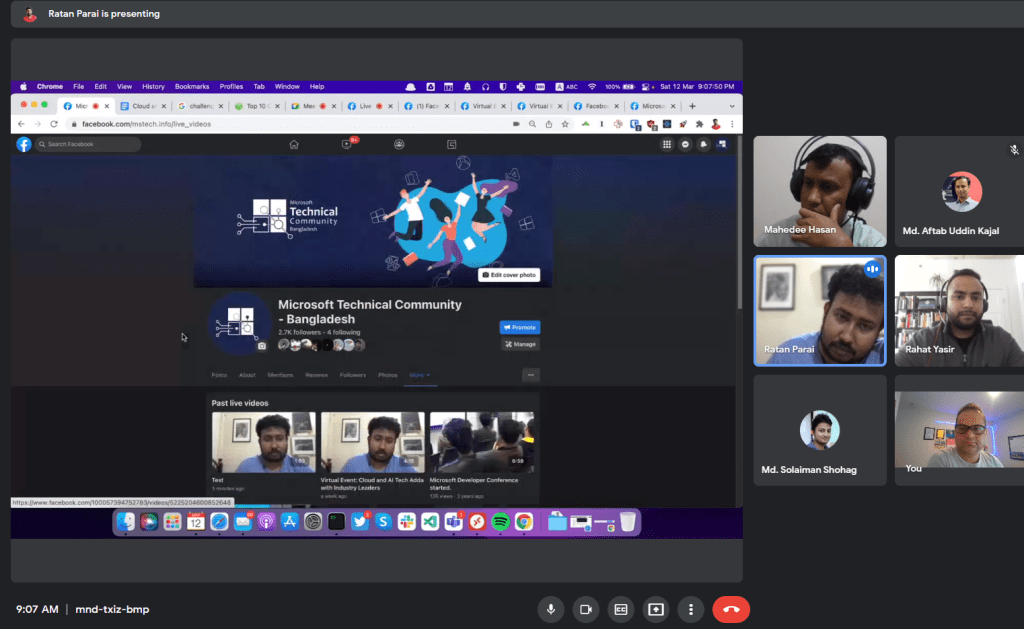Click Rahat Yasir's video tile

click(959, 310)
